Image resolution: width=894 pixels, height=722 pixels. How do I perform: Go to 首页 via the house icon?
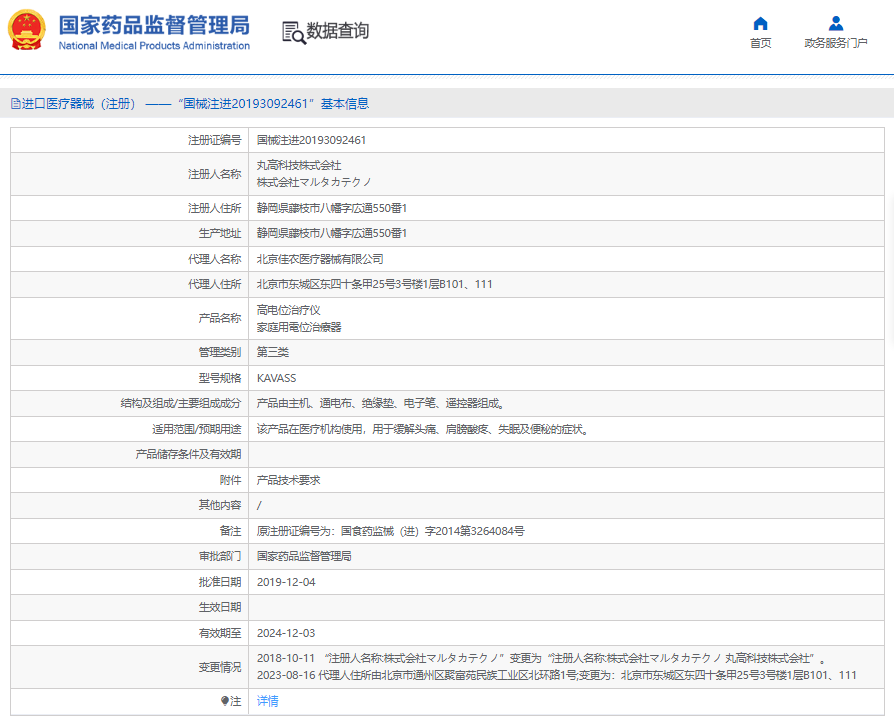coord(760,23)
